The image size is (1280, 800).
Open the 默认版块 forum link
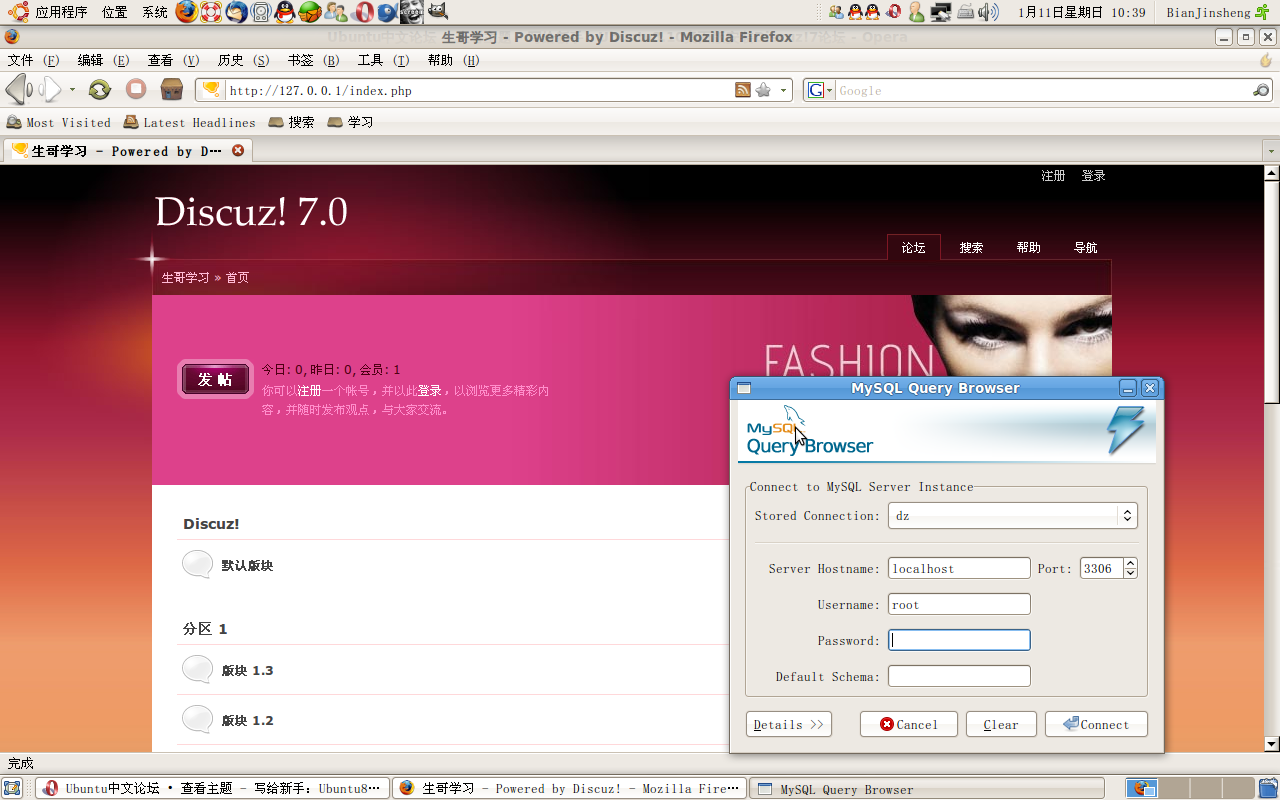click(x=247, y=565)
